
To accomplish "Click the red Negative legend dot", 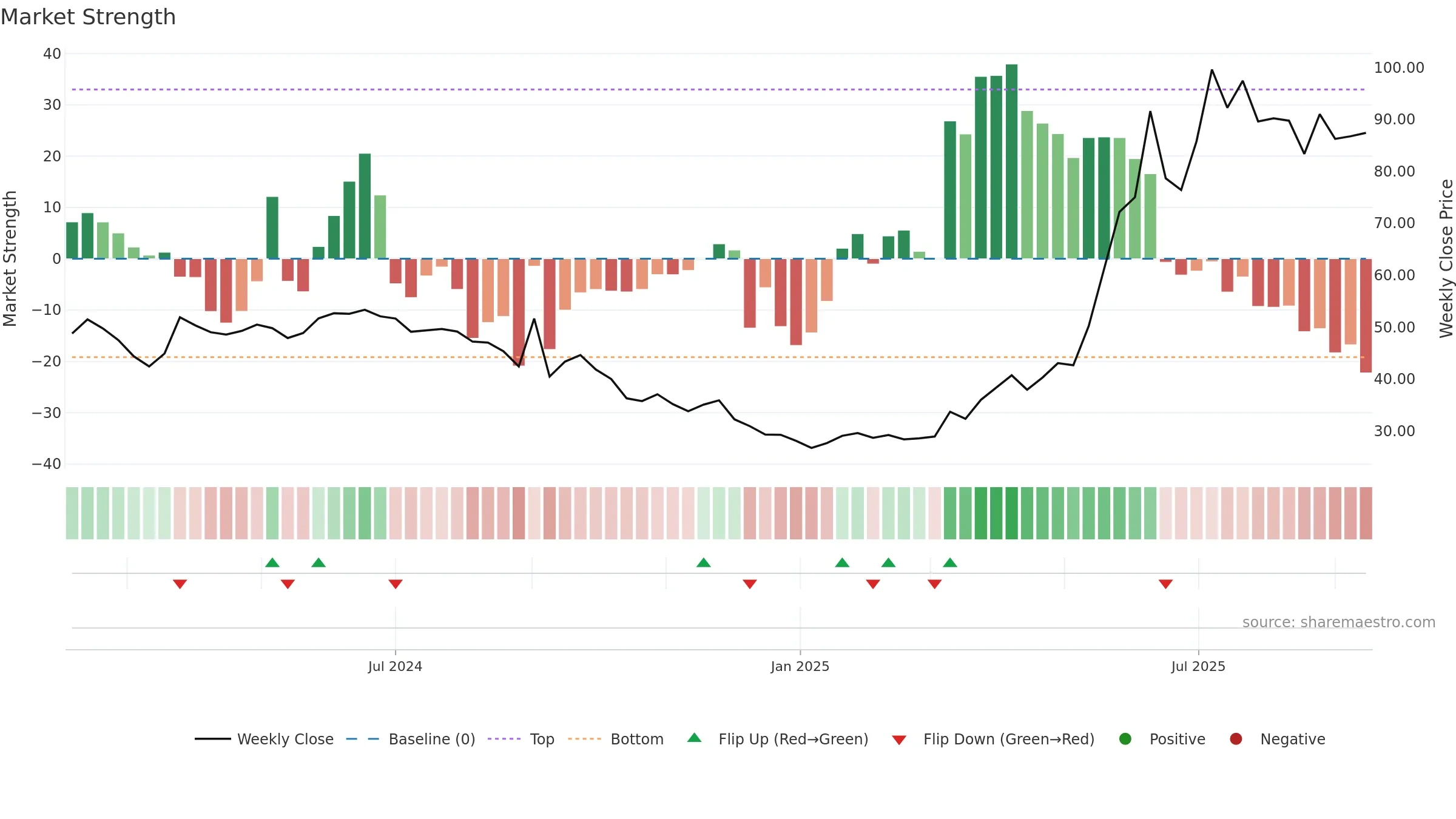I will click(x=1236, y=739).
